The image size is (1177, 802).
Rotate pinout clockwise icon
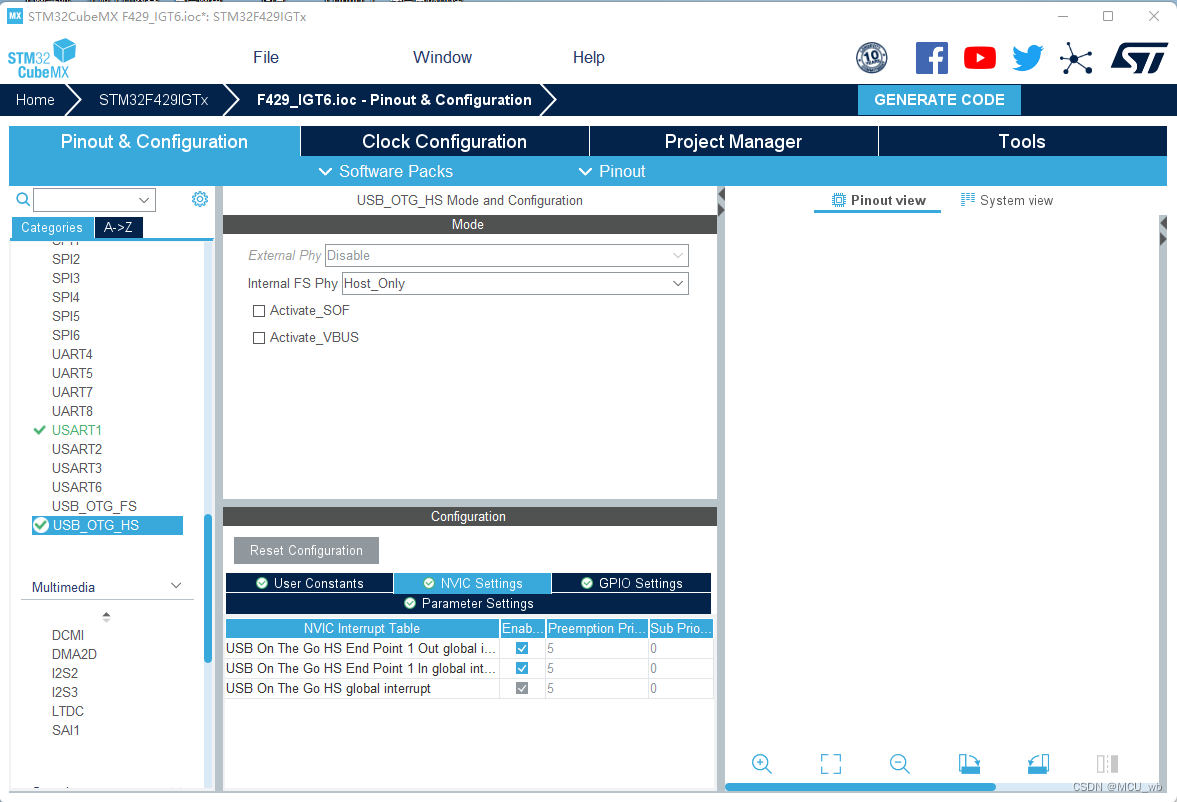coord(969,764)
